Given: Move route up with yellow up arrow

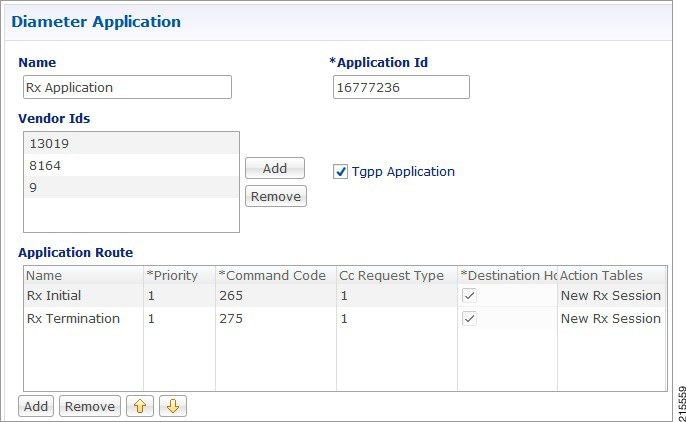Looking at the screenshot, I should (140, 406).
